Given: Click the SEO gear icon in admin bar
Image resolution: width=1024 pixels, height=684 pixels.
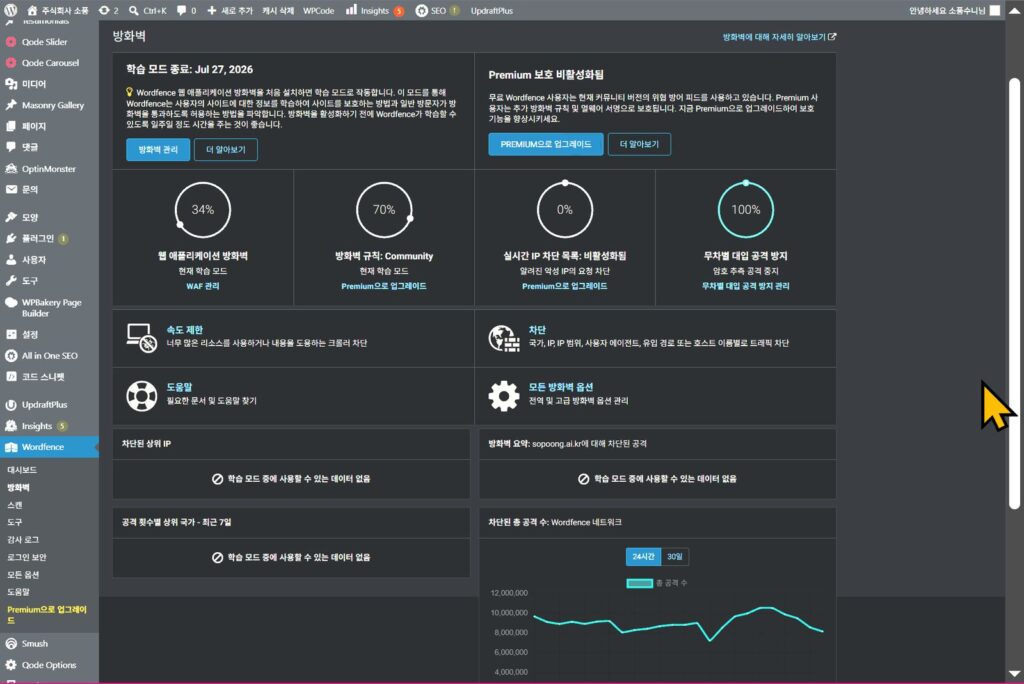Looking at the screenshot, I should pyautogui.click(x=421, y=10).
